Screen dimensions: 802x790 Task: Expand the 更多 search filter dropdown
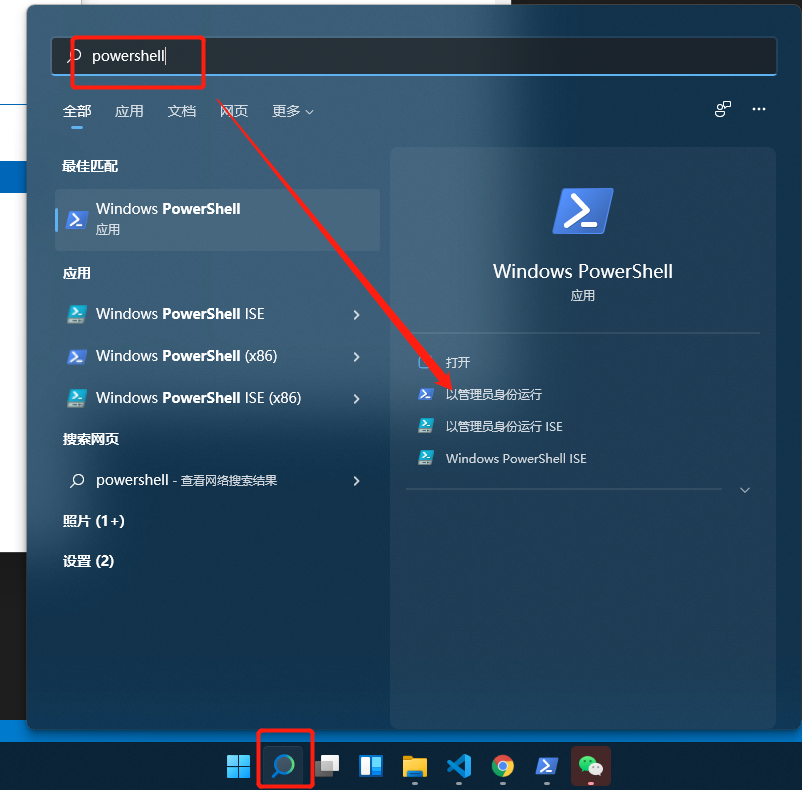pyautogui.click(x=292, y=111)
